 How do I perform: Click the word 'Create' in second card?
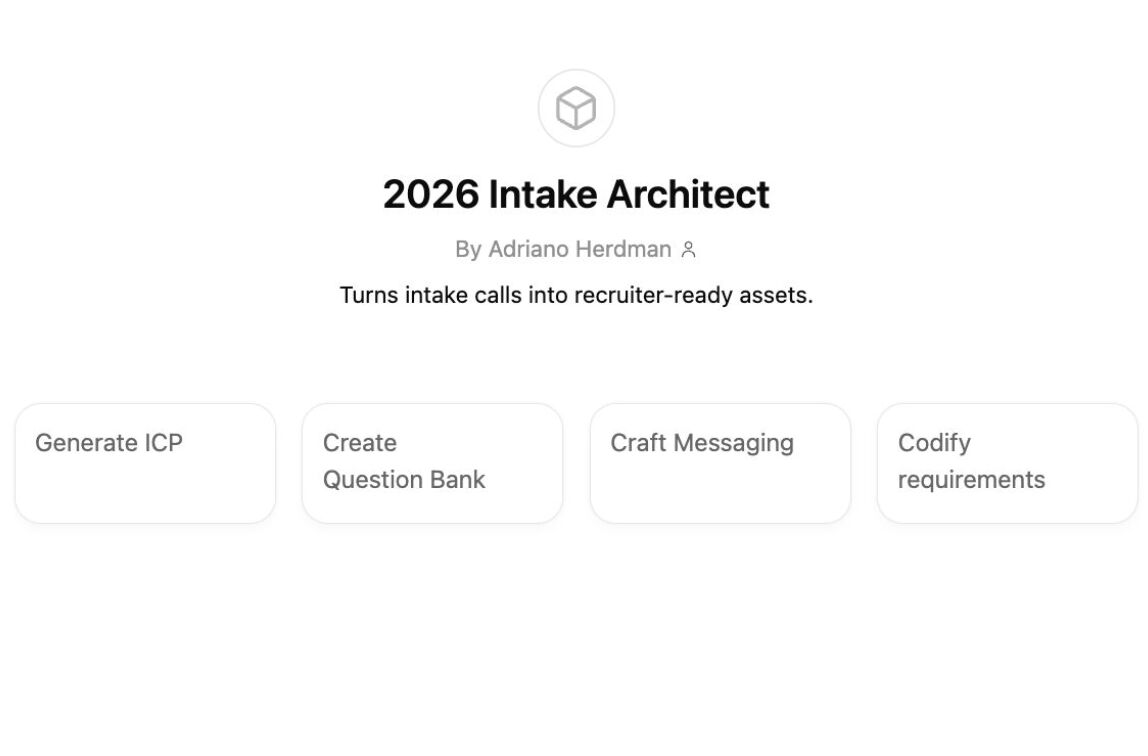(x=360, y=443)
